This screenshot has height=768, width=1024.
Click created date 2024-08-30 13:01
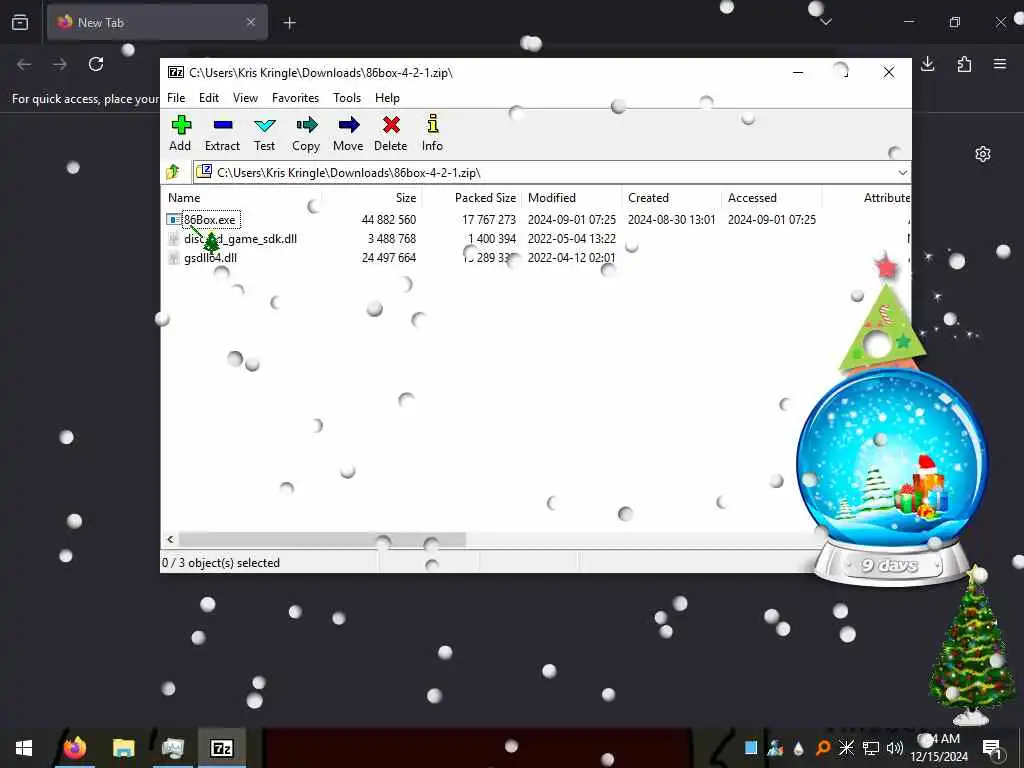coord(671,220)
